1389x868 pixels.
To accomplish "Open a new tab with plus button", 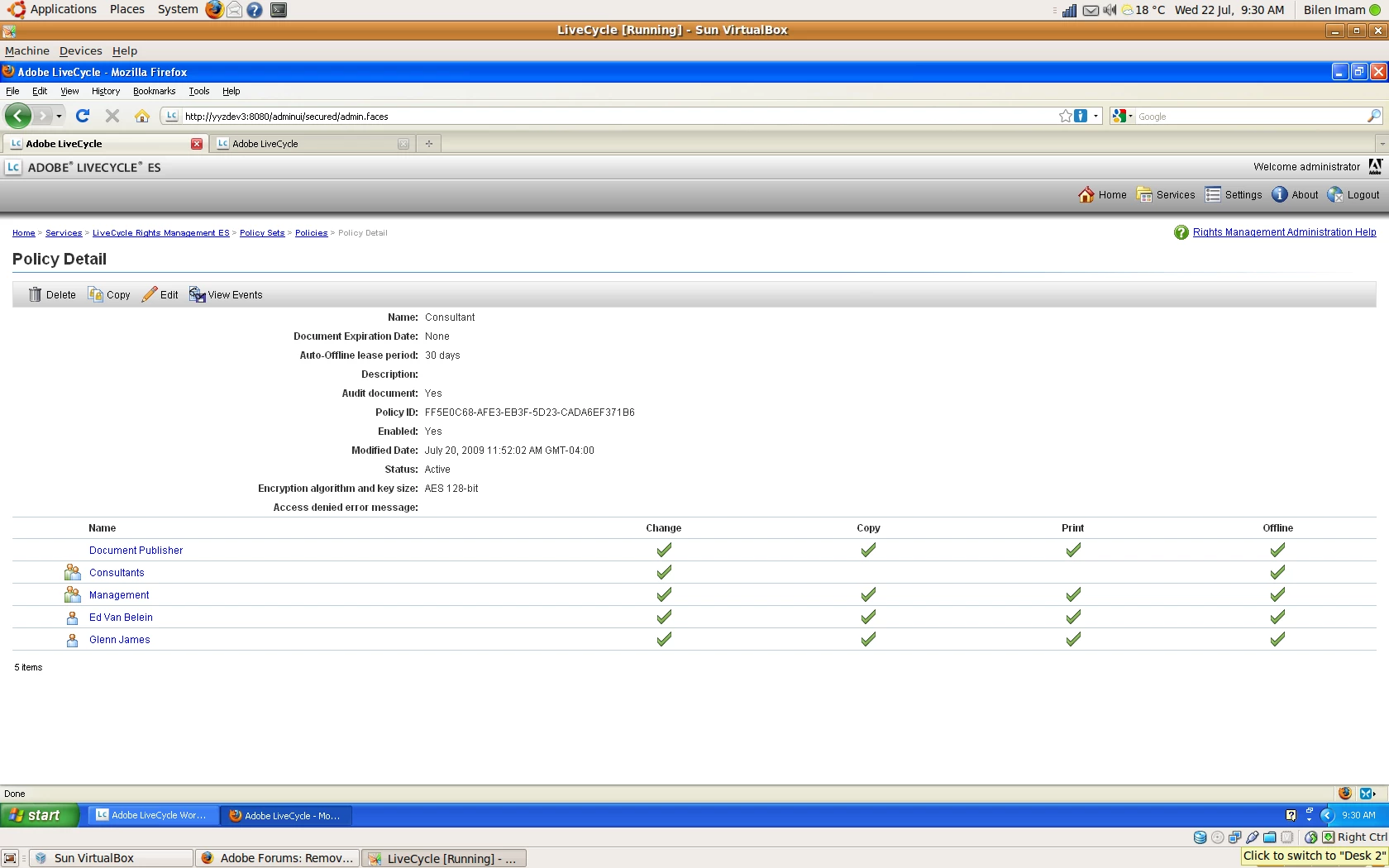I will pyautogui.click(x=428, y=143).
